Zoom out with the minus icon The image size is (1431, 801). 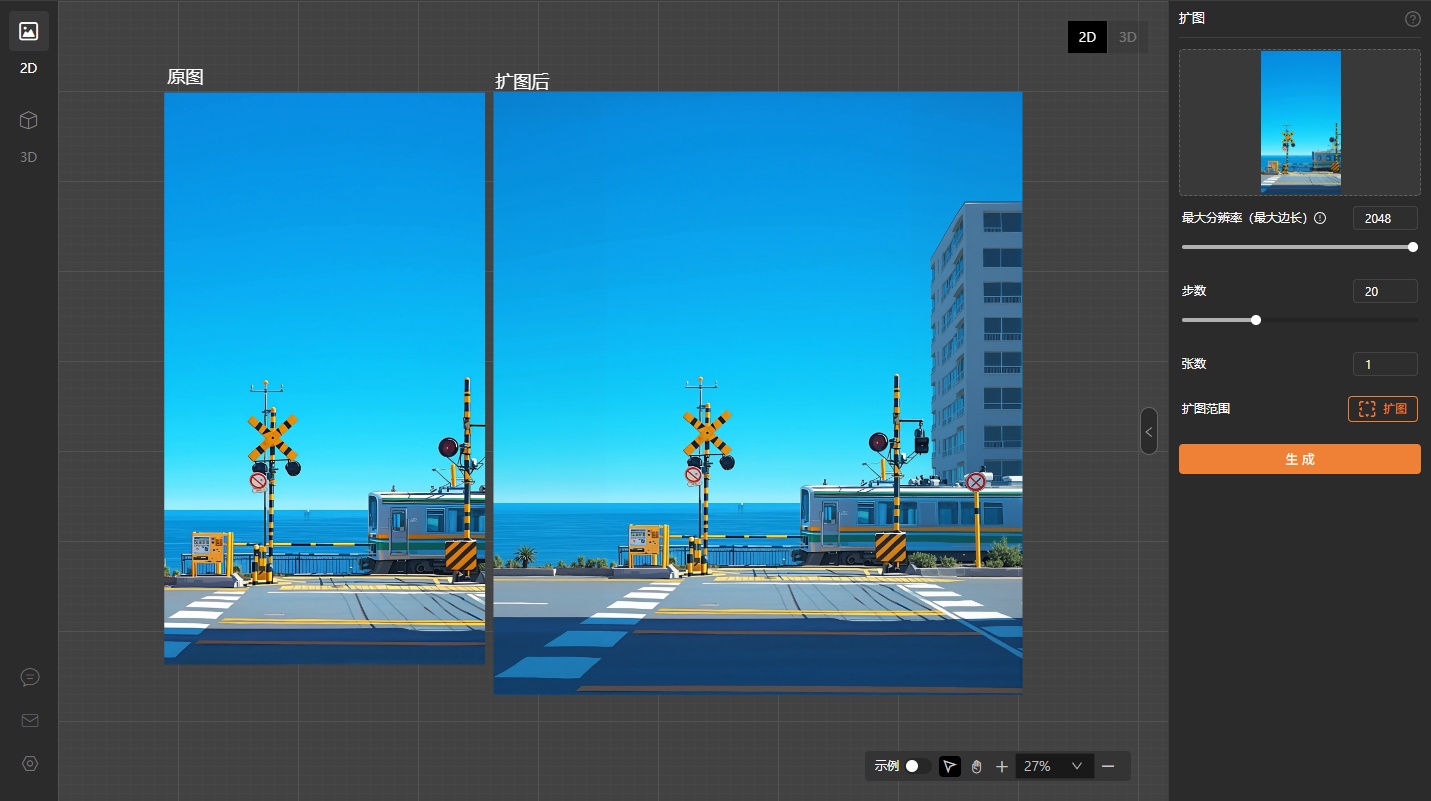[1108, 766]
